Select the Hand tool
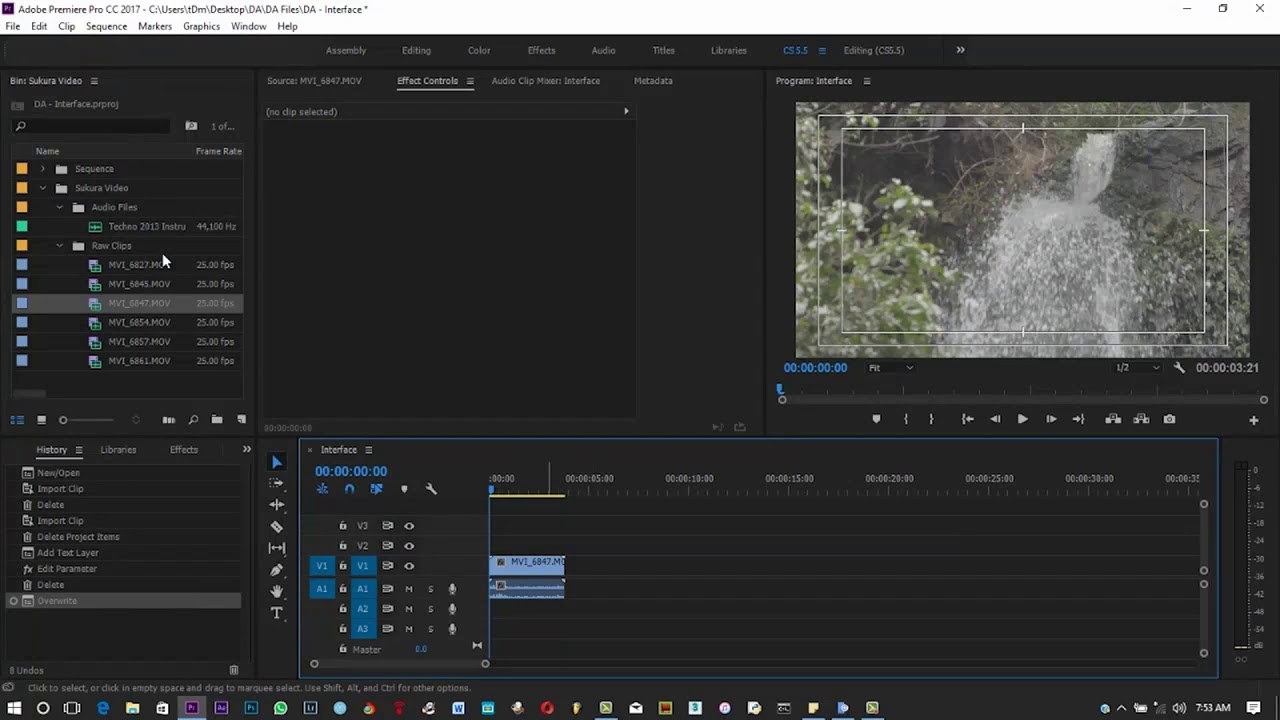This screenshot has height=720, width=1280. tap(277, 591)
